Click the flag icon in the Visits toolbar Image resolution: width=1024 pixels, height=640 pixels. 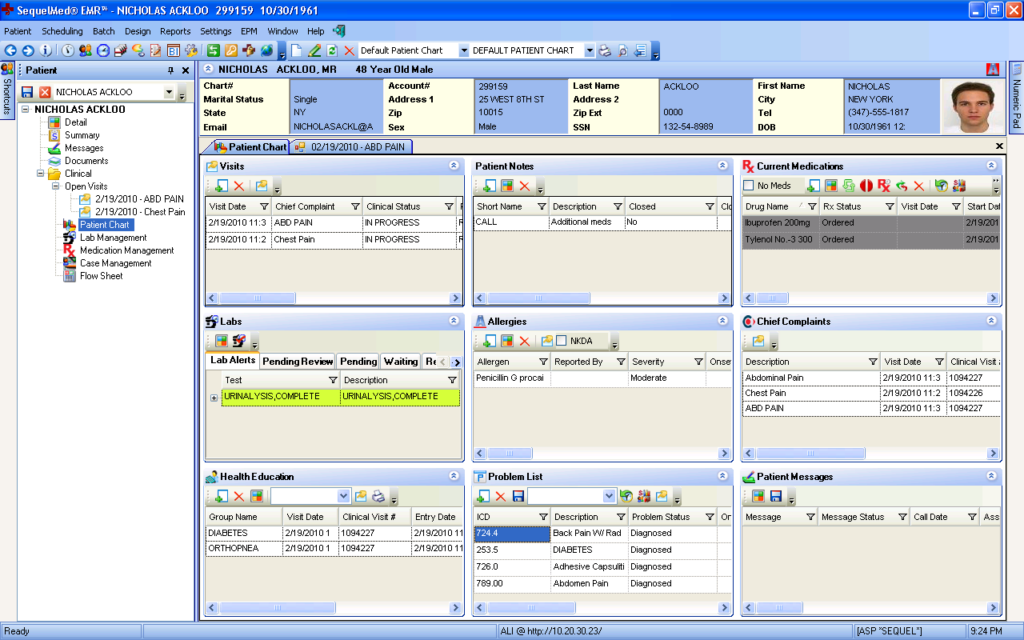[x=262, y=186]
